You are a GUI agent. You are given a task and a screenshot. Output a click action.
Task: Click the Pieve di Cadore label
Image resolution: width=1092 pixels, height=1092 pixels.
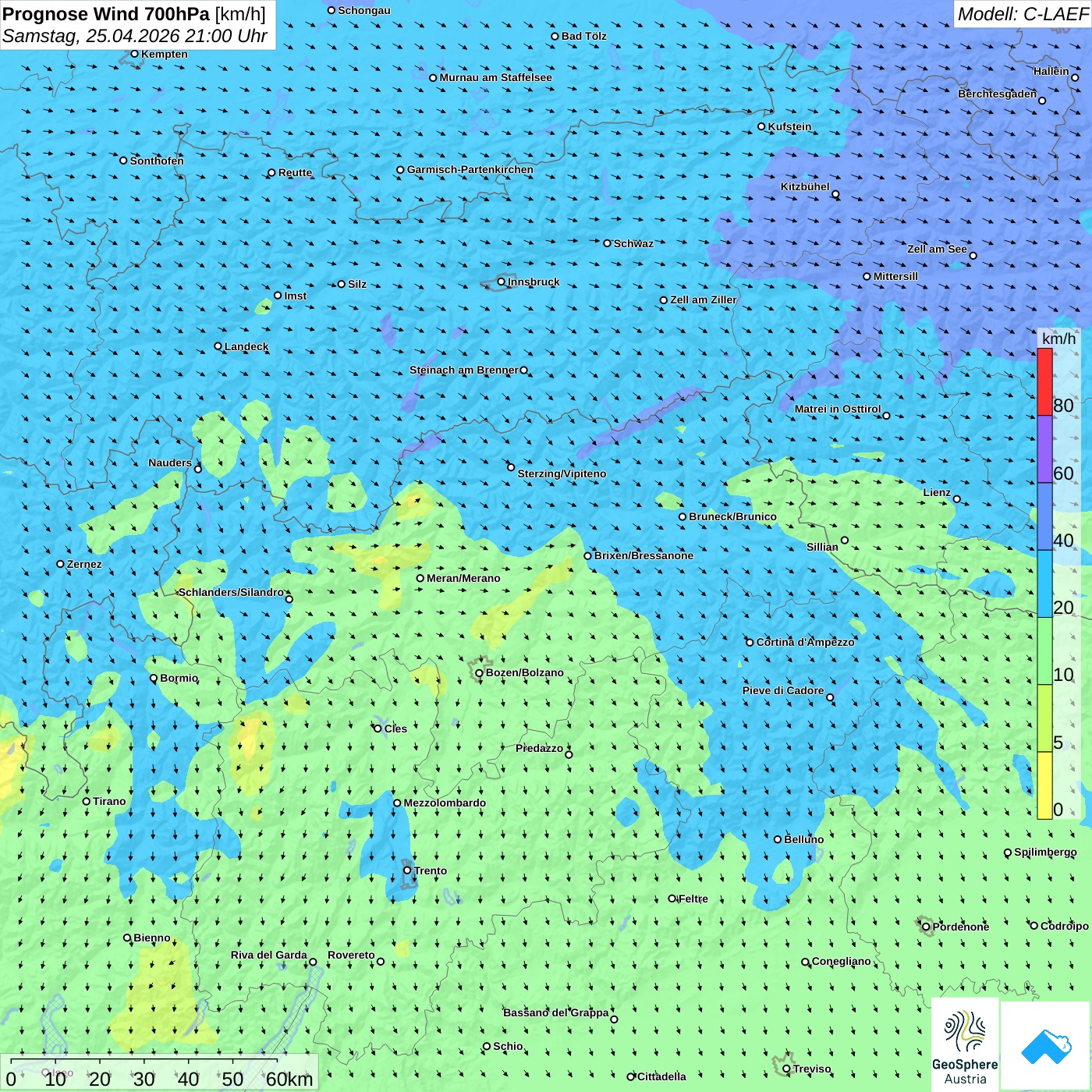783,690
